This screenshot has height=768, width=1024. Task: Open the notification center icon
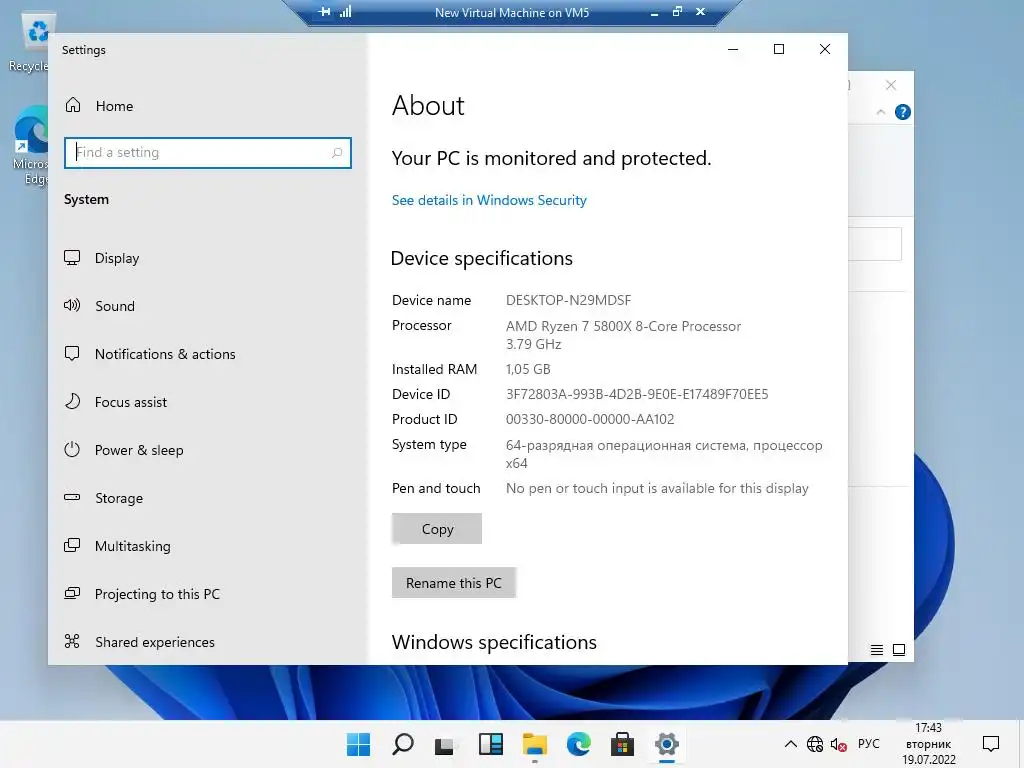click(991, 744)
